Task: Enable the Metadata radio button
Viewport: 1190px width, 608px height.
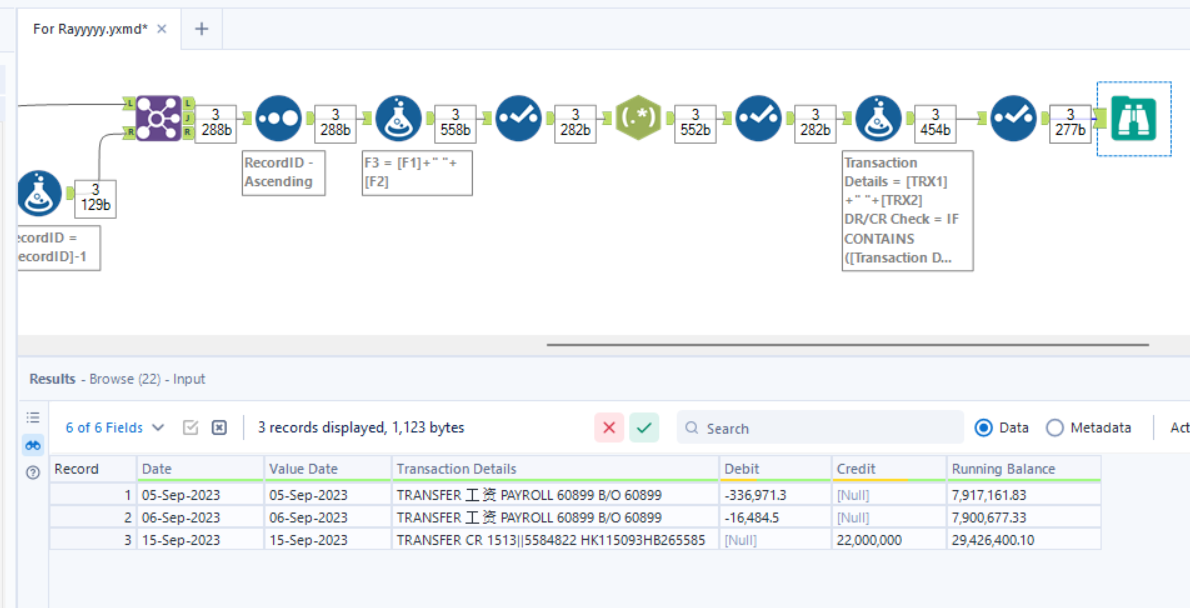Action: pos(1056,427)
